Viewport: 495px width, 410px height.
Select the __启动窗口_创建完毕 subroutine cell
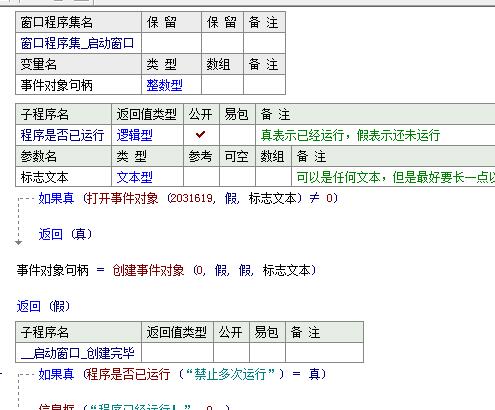point(78,353)
